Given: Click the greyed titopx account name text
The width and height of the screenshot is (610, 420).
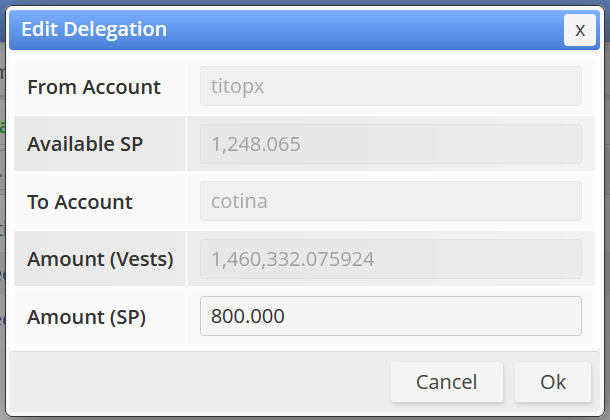Looking at the screenshot, I should point(237,87).
